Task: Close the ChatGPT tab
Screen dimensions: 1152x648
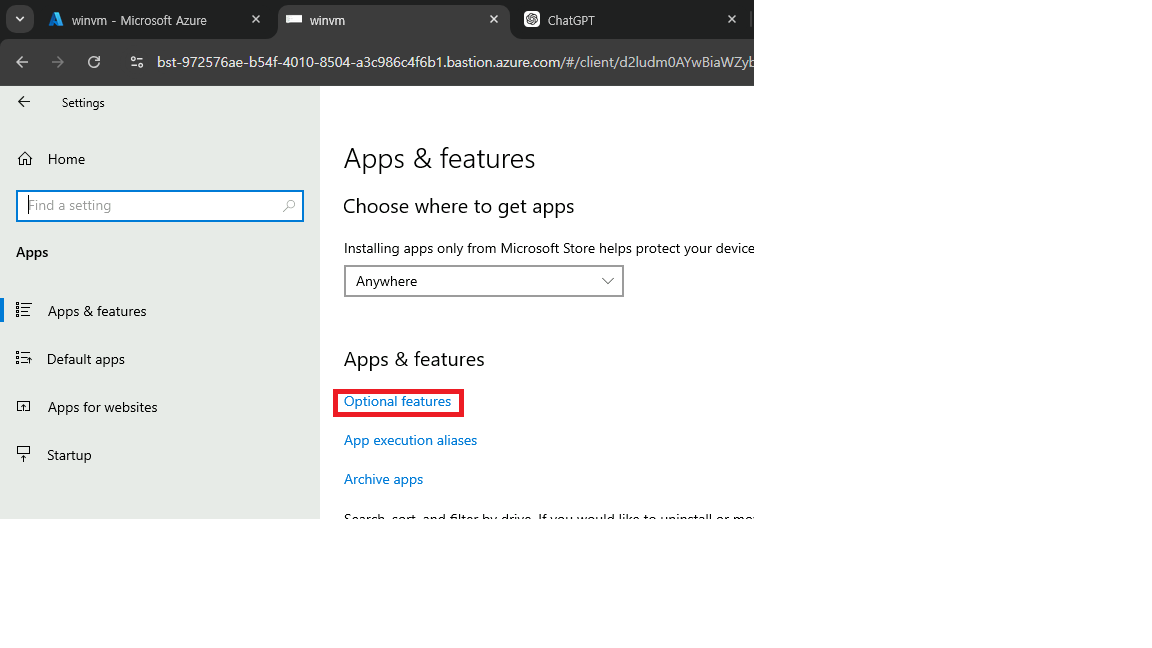Action: [x=732, y=20]
